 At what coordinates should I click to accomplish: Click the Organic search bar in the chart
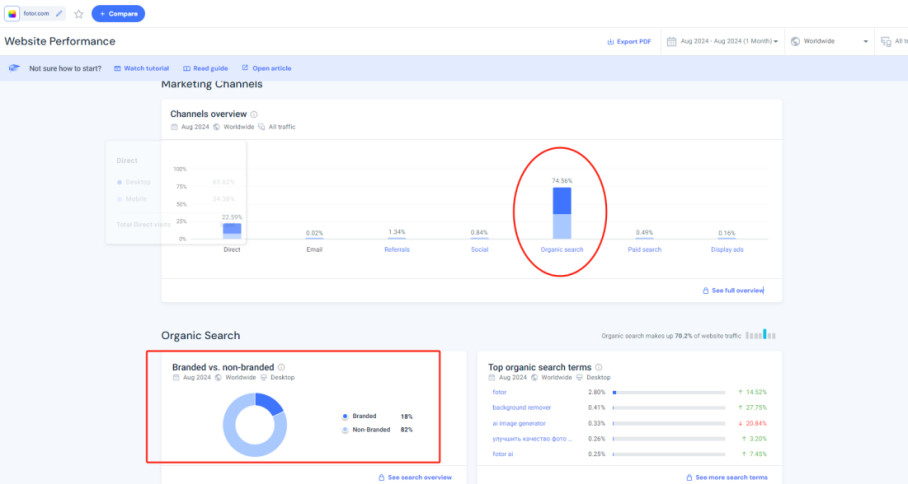coord(561,213)
